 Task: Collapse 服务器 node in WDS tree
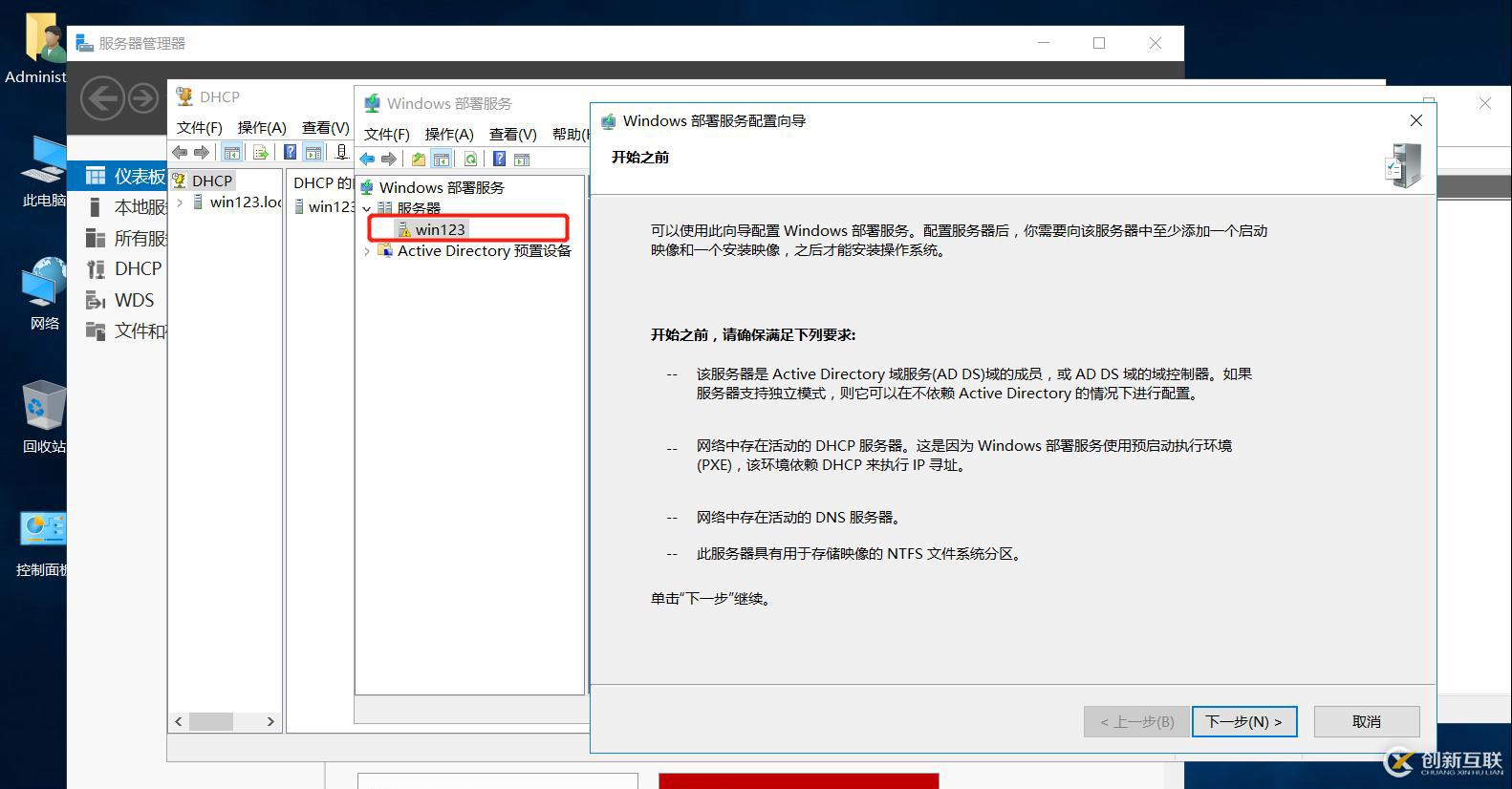tap(367, 208)
